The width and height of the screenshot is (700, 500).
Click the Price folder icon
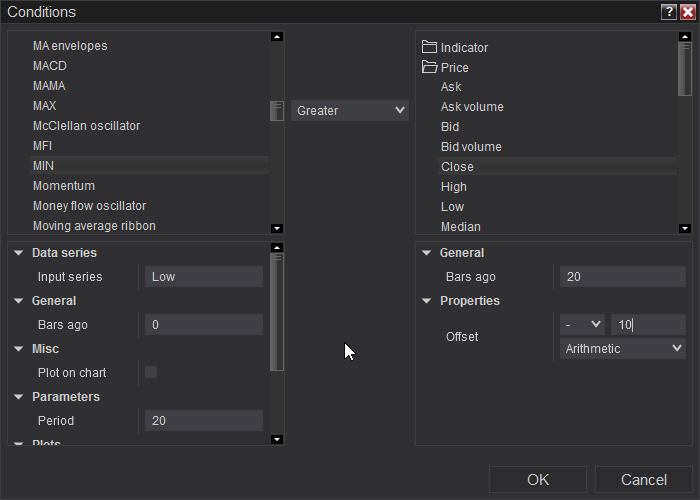click(x=430, y=67)
